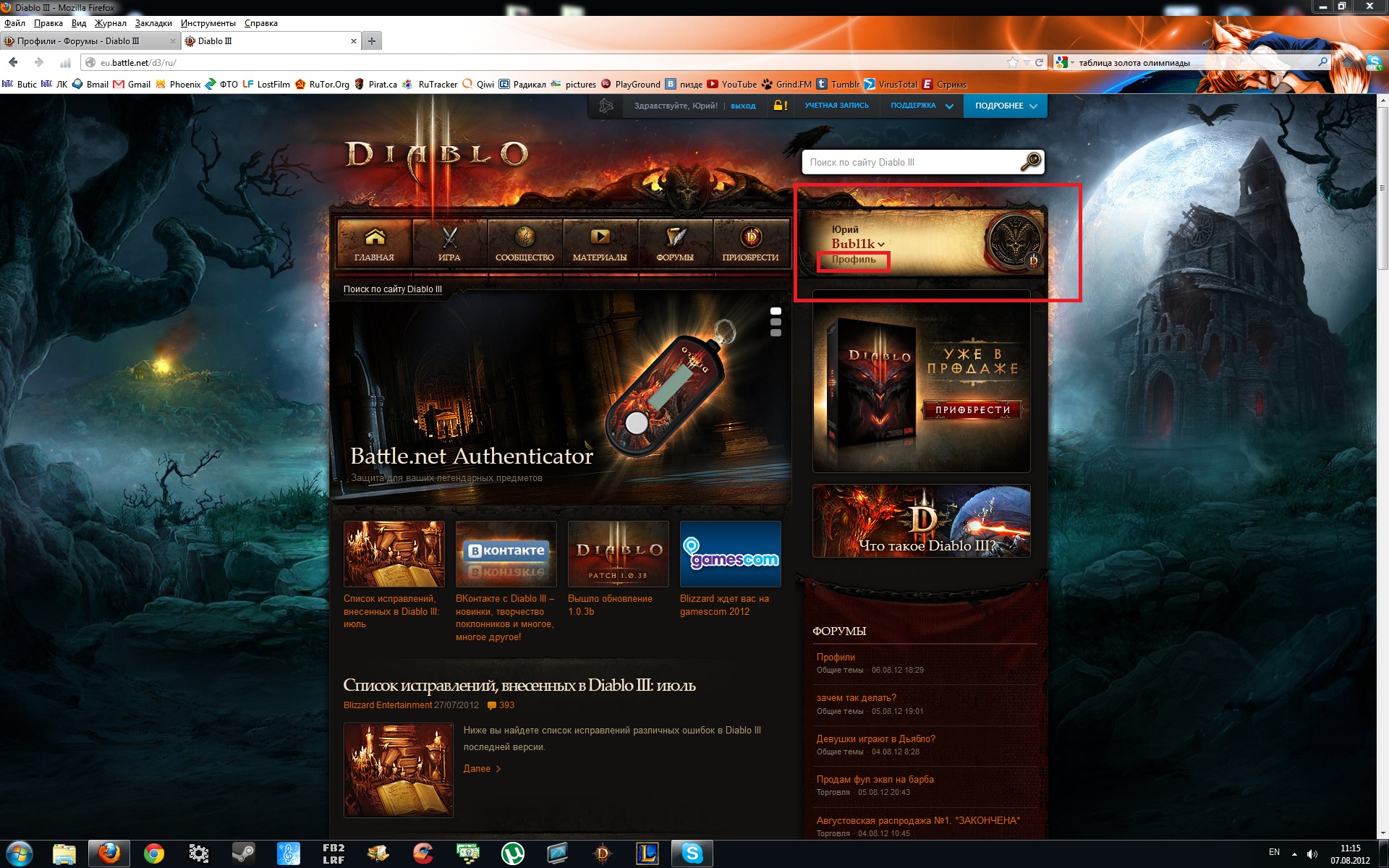Open search engine selector dropdown
Image resolution: width=1389 pixels, height=868 pixels.
[x=1064, y=62]
